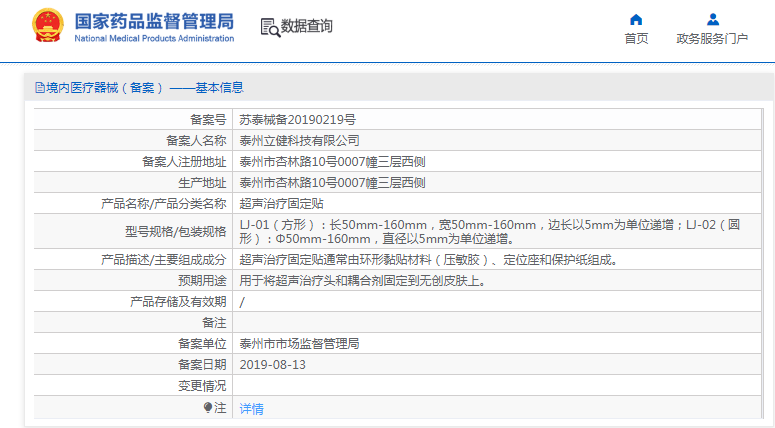
Task: Click the national emblem logo
Action: click(48, 25)
